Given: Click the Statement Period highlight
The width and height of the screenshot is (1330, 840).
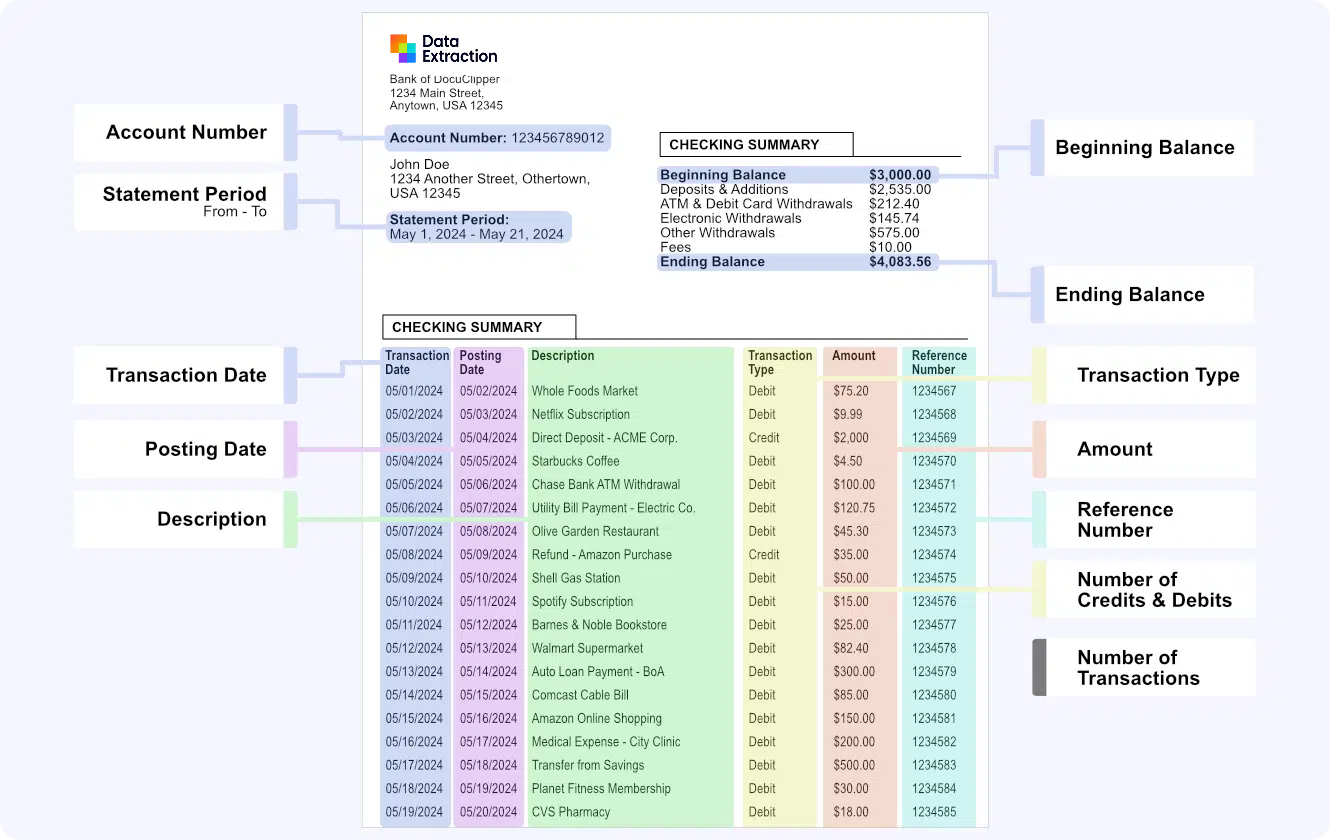Looking at the screenshot, I should click(479, 227).
